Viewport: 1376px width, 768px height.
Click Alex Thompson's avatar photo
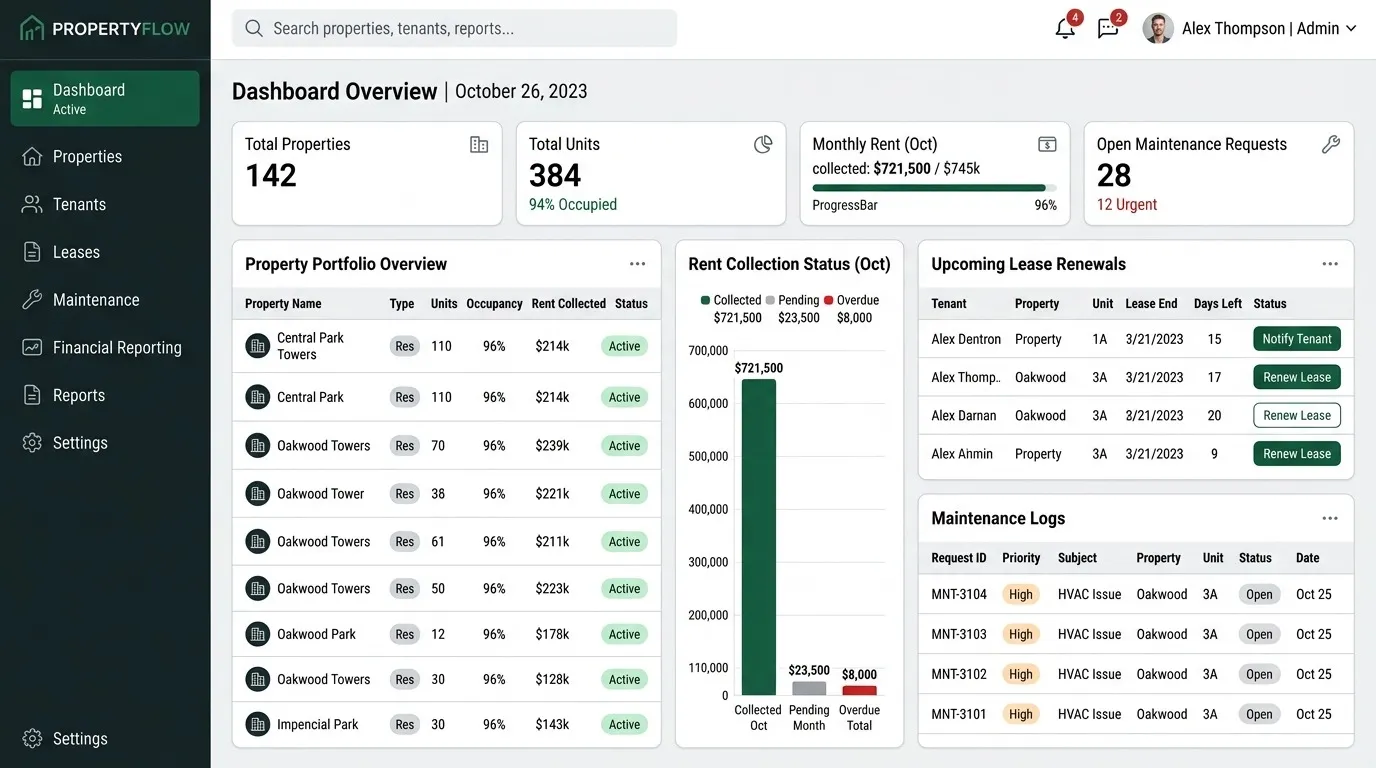[x=1158, y=28]
